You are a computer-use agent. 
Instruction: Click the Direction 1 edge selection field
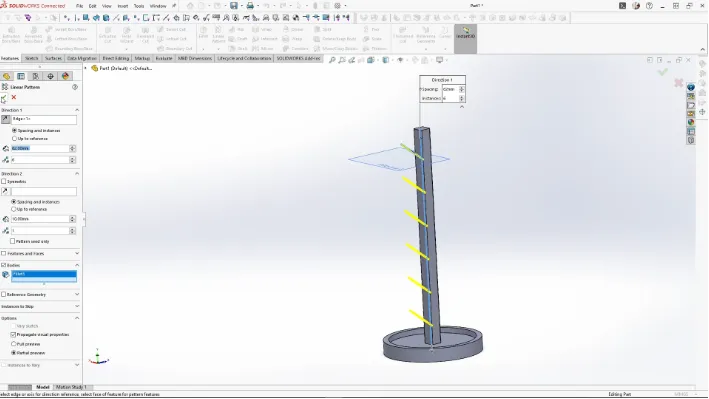44,119
